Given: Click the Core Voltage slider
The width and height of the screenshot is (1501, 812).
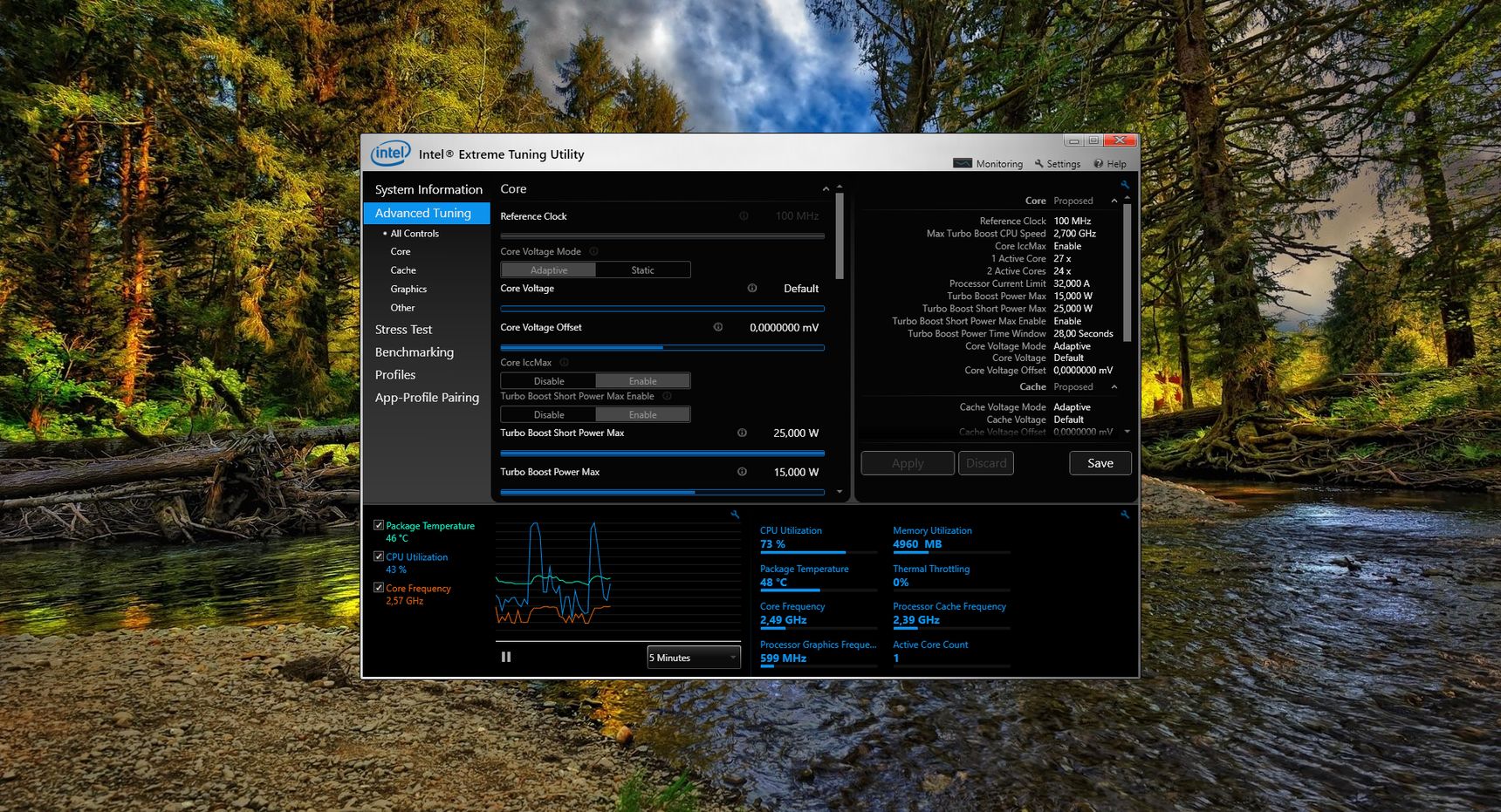Looking at the screenshot, I should [662, 309].
